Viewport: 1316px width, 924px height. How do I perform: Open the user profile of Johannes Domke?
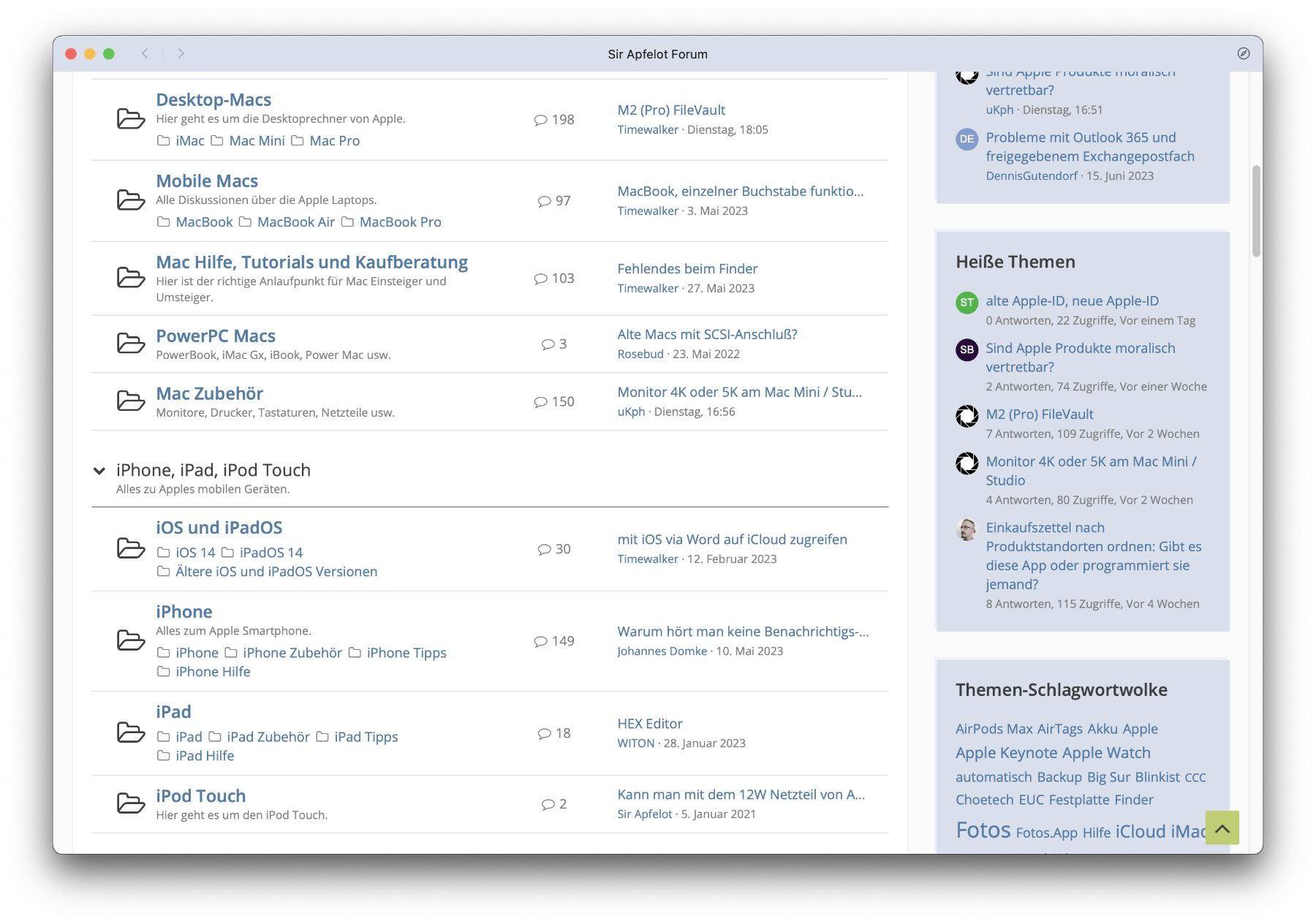pos(662,651)
